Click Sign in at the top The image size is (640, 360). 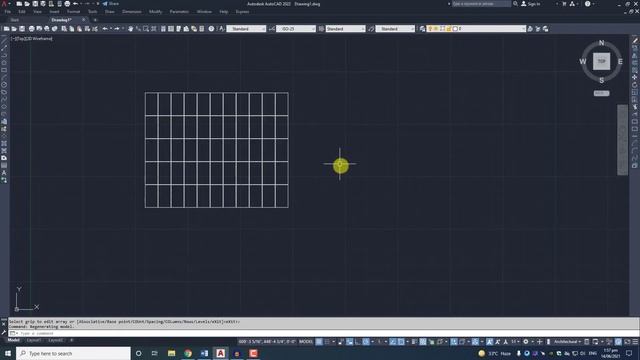click(531, 4)
